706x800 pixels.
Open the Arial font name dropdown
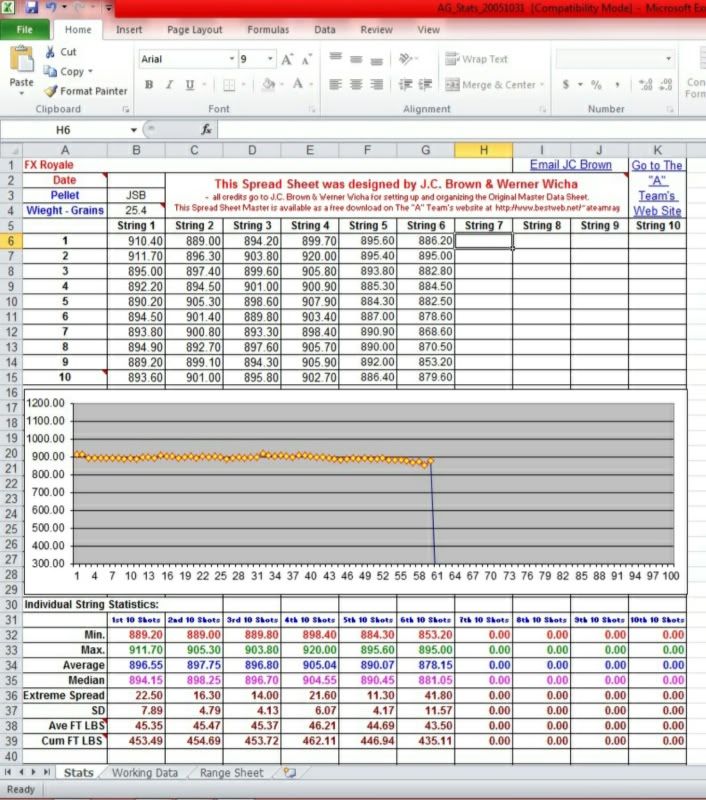[x=232, y=59]
